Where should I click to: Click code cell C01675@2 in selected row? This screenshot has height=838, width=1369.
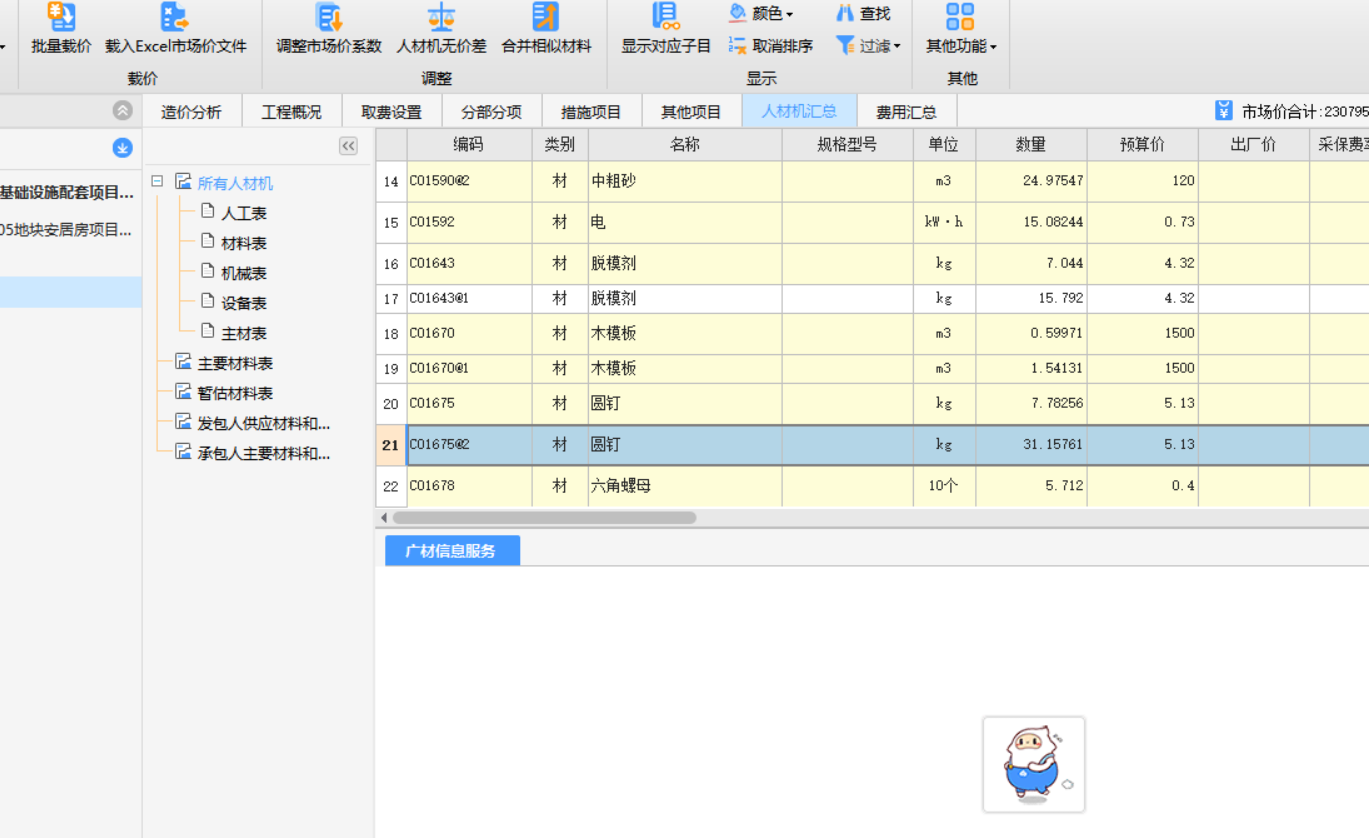click(469, 444)
